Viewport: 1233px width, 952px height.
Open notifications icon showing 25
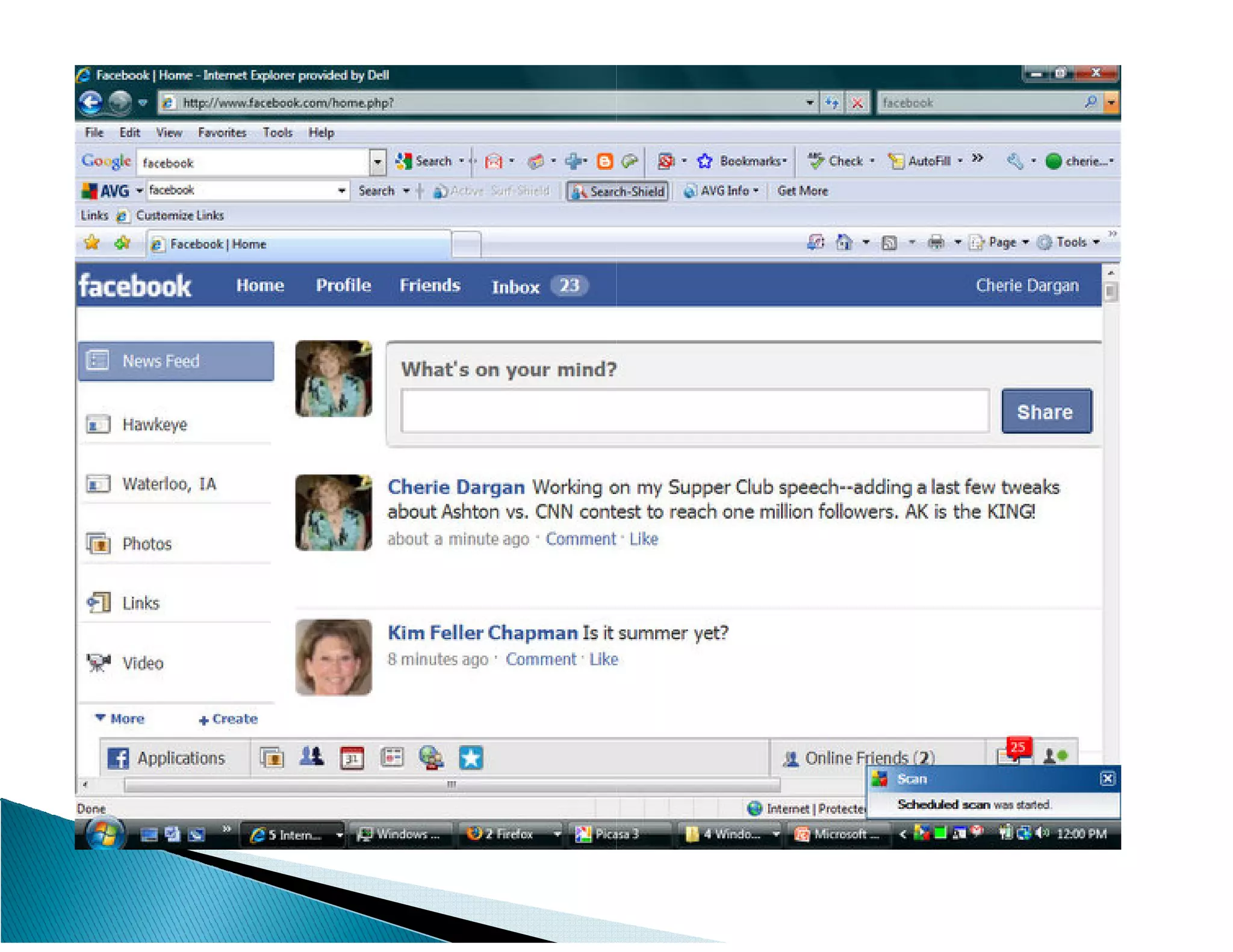coord(1013,752)
